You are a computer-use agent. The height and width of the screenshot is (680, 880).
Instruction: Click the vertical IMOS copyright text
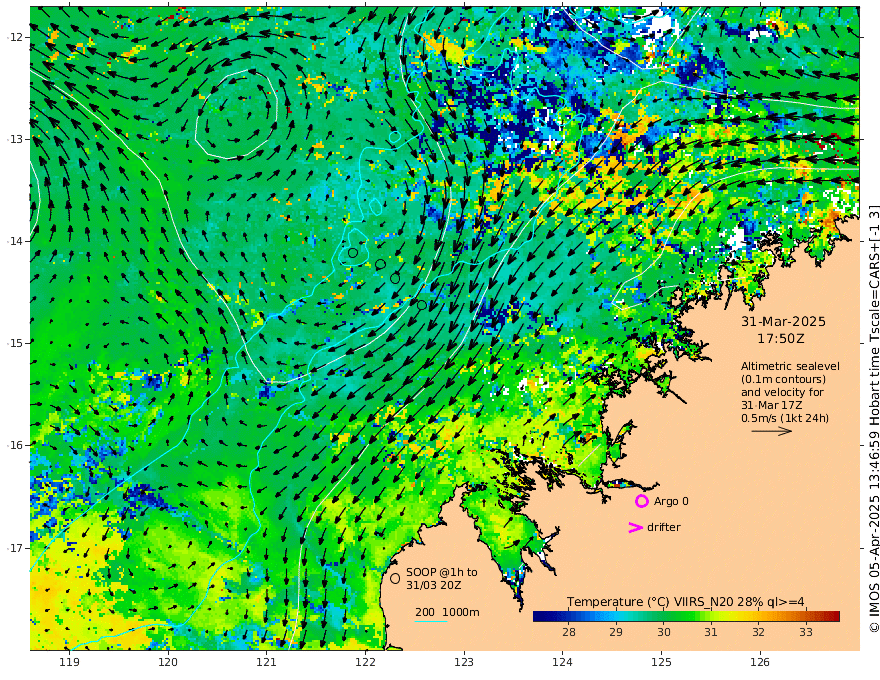[873, 419]
